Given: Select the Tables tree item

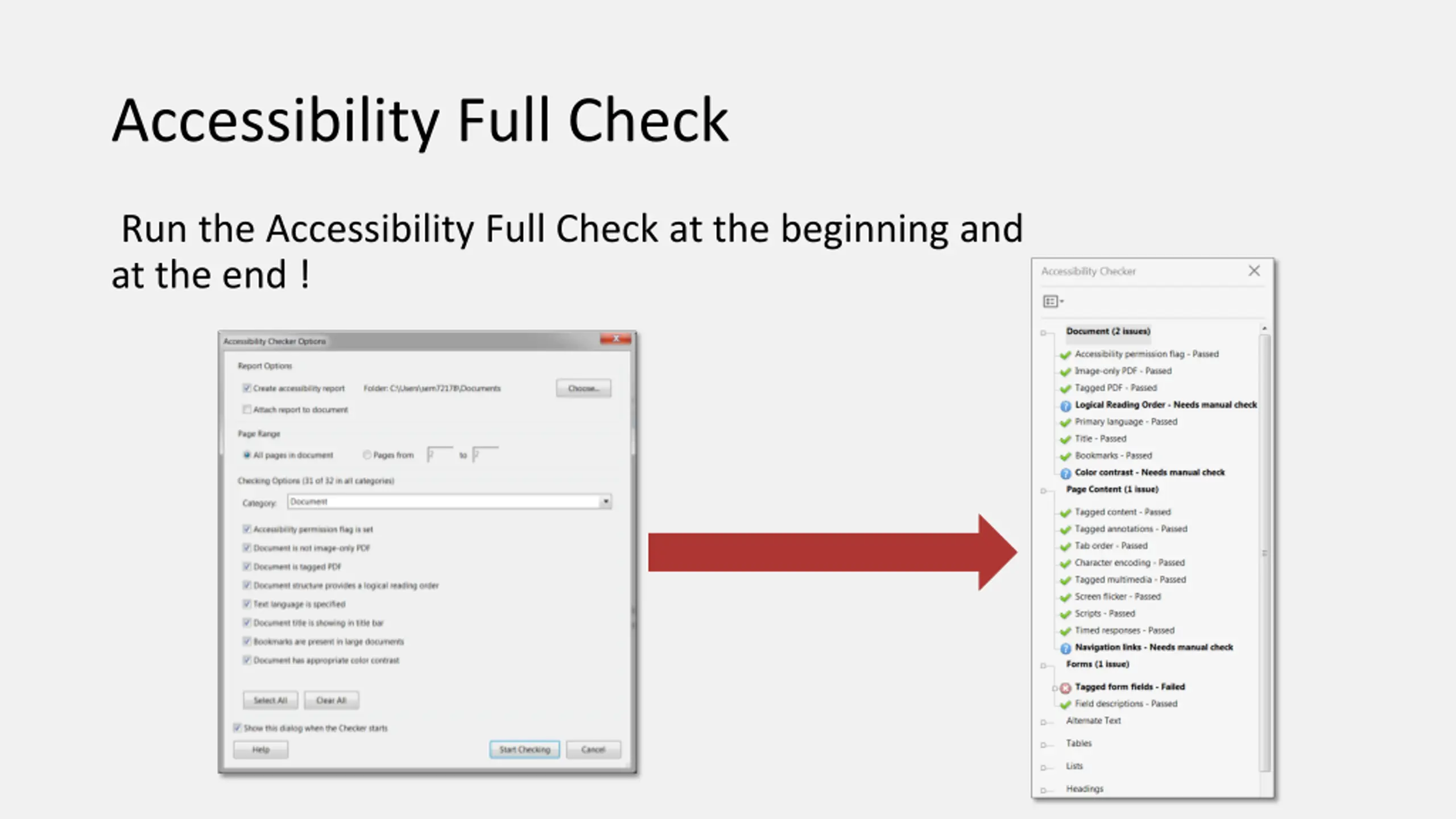Looking at the screenshot, I should (x=1078, y=743).
